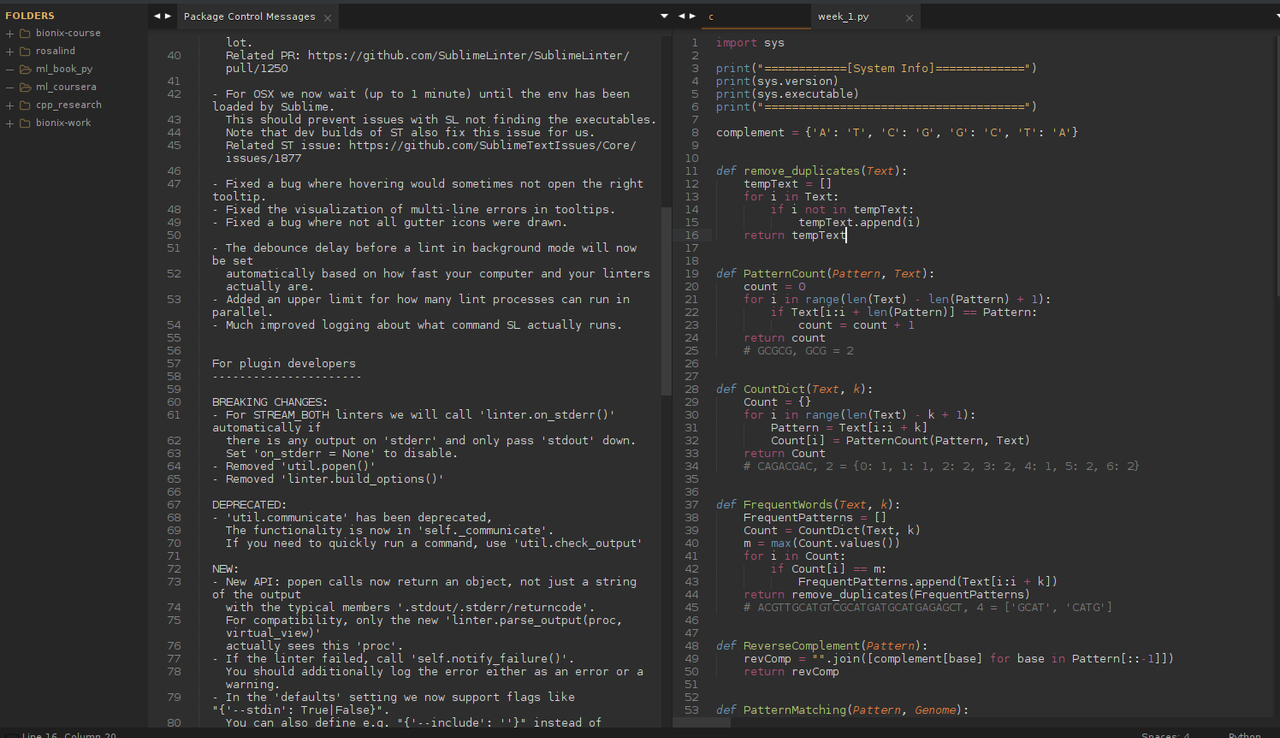This screenshot has height=738, width=1280.
Task: Go to previous tab in left pane
Action: pos(157,16)
